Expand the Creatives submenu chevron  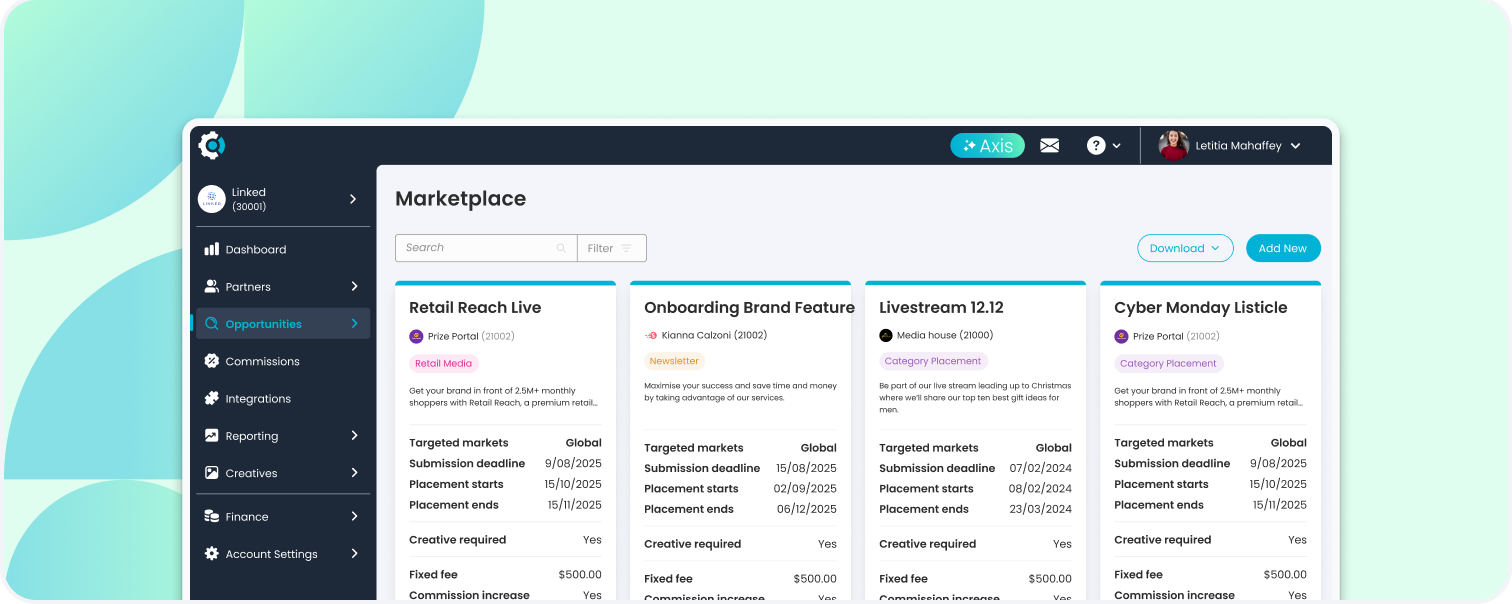[354, 472]
